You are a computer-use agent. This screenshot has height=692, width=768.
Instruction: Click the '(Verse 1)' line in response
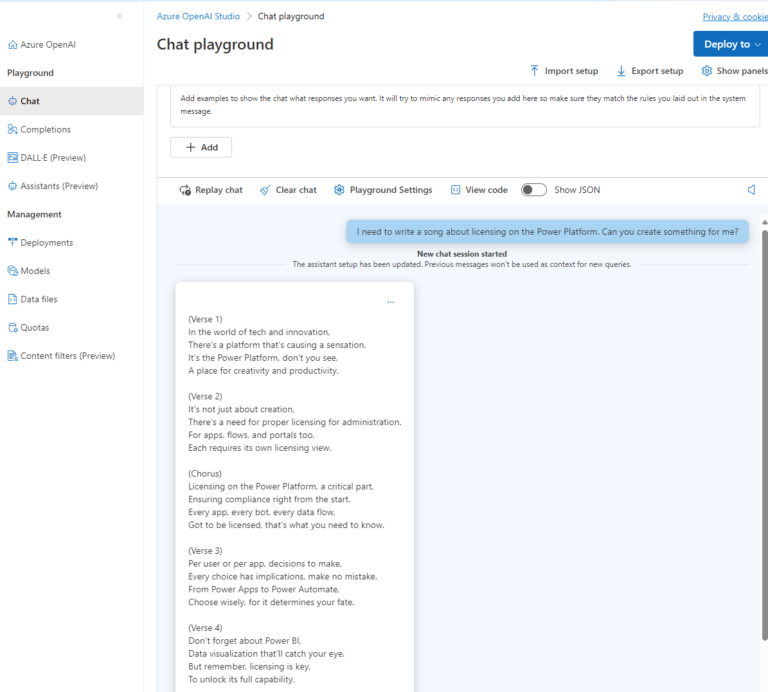(205, 319)
